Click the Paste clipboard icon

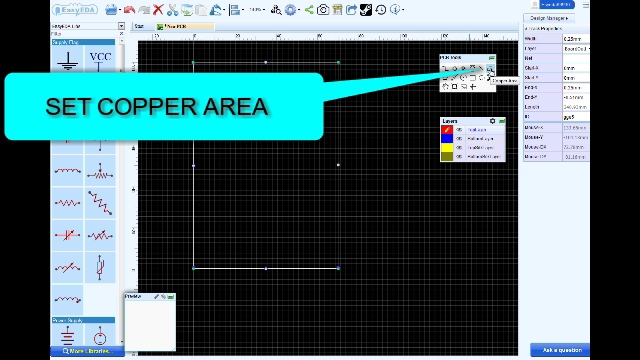(x=201, y=9)
